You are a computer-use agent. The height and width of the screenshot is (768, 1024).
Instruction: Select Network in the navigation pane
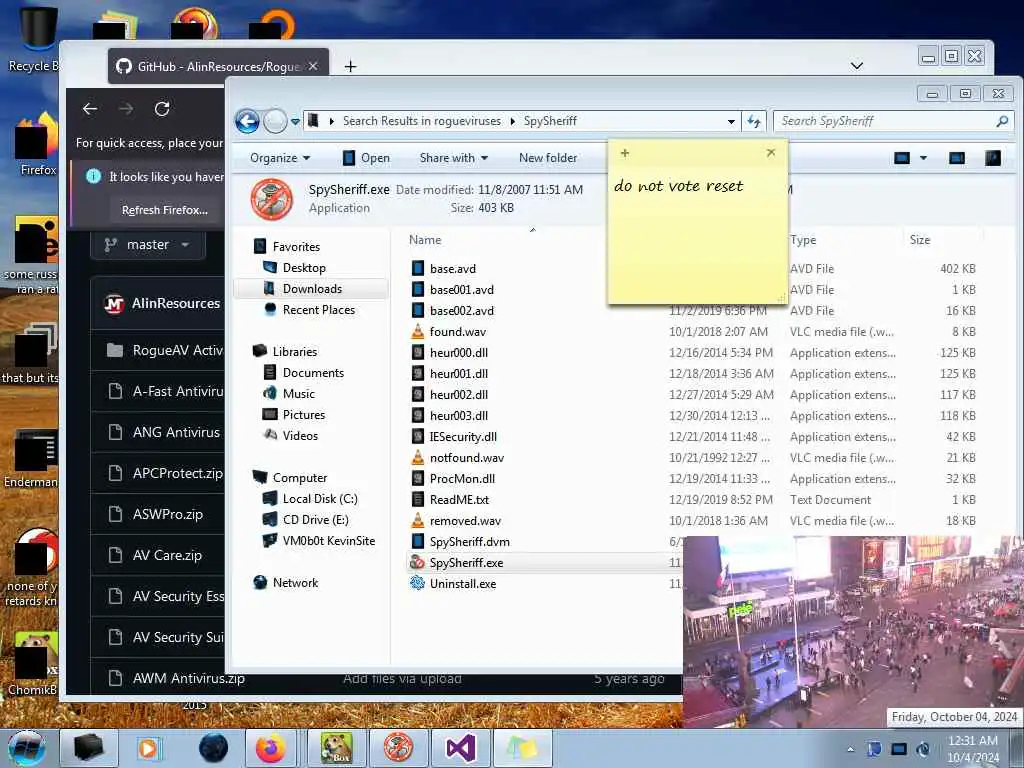pos(295,583)
